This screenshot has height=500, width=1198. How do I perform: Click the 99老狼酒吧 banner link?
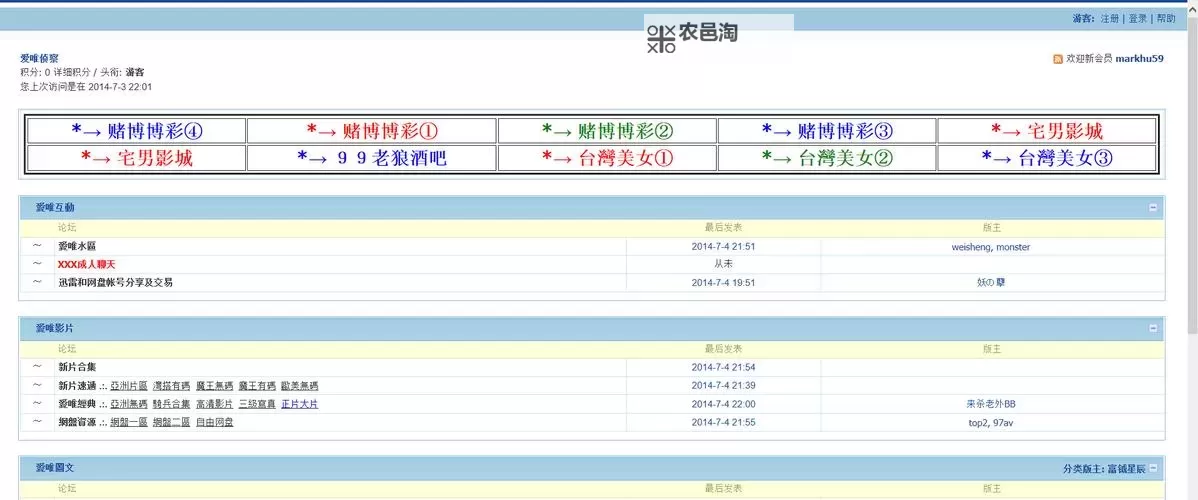click(372, 158)
